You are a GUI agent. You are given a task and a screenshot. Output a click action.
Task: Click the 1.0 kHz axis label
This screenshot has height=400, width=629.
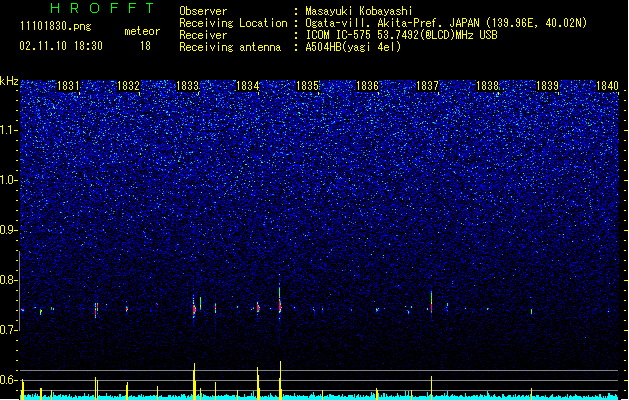[9, 180]
